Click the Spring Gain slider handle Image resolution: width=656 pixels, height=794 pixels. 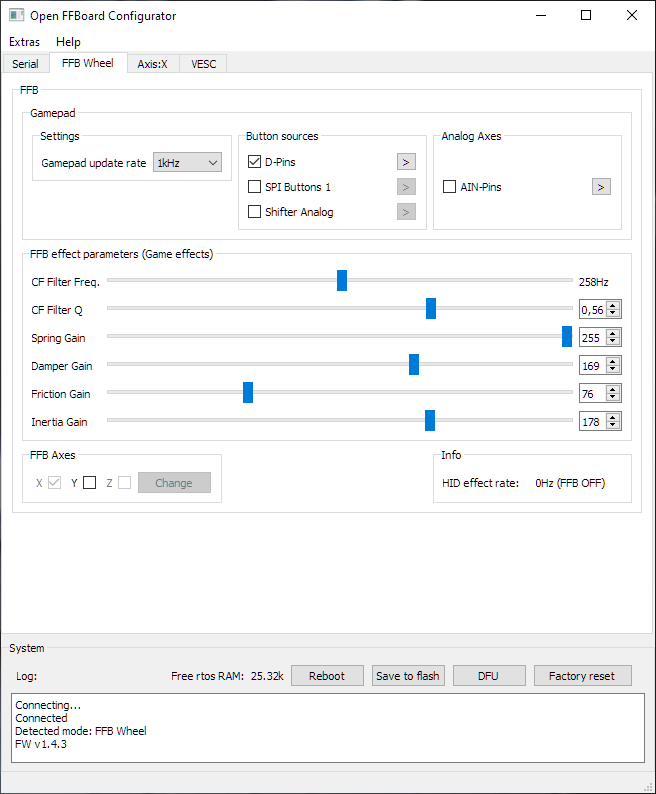[x=567, y=337]
